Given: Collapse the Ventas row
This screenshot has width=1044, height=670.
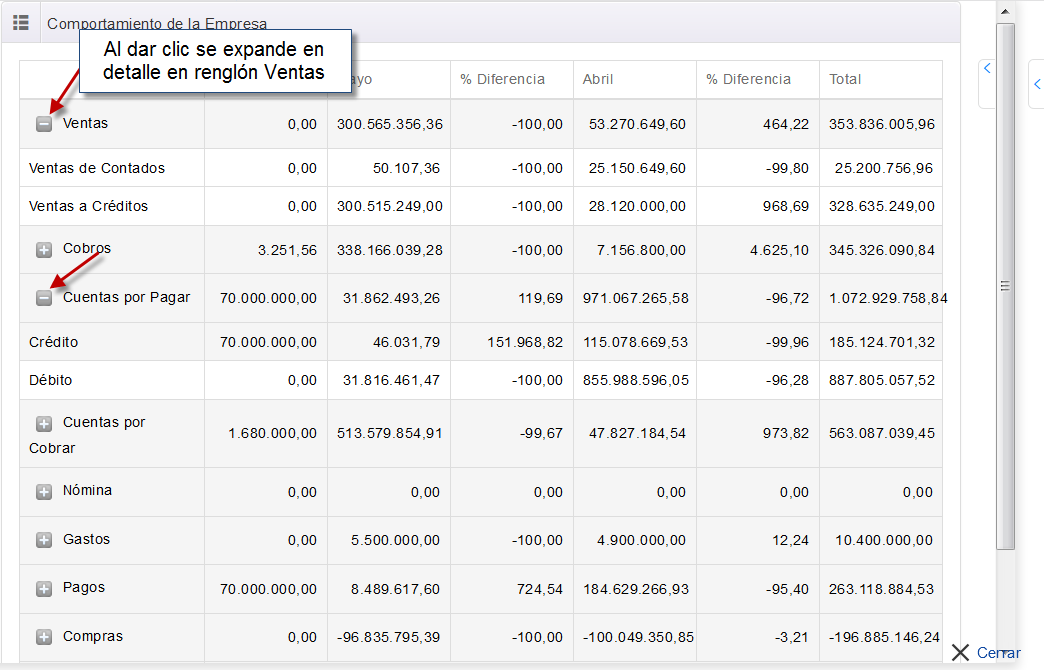Looking at the screenshot, I should pos(44,124).
